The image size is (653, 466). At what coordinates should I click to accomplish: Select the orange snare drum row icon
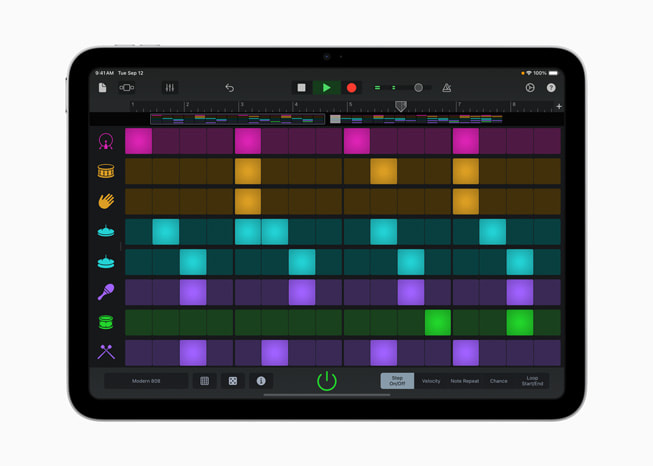coord(106,171)
